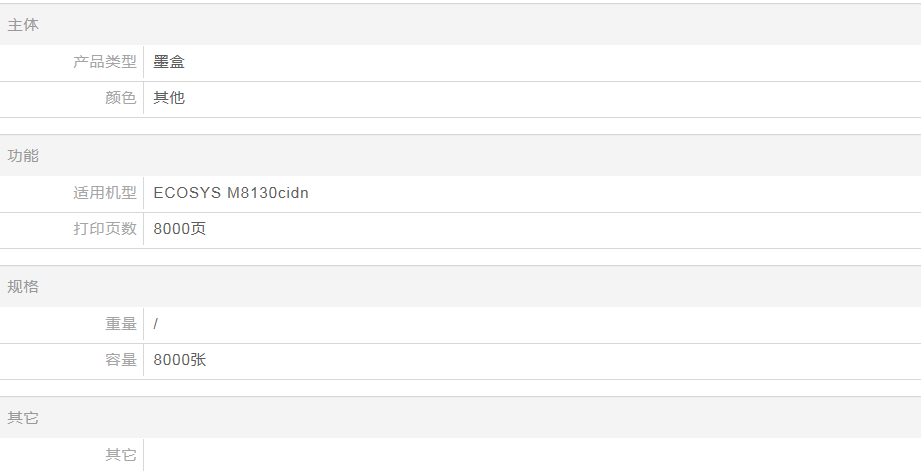Click the 功能 section header
921x474 pixels.
coord(23,156)
